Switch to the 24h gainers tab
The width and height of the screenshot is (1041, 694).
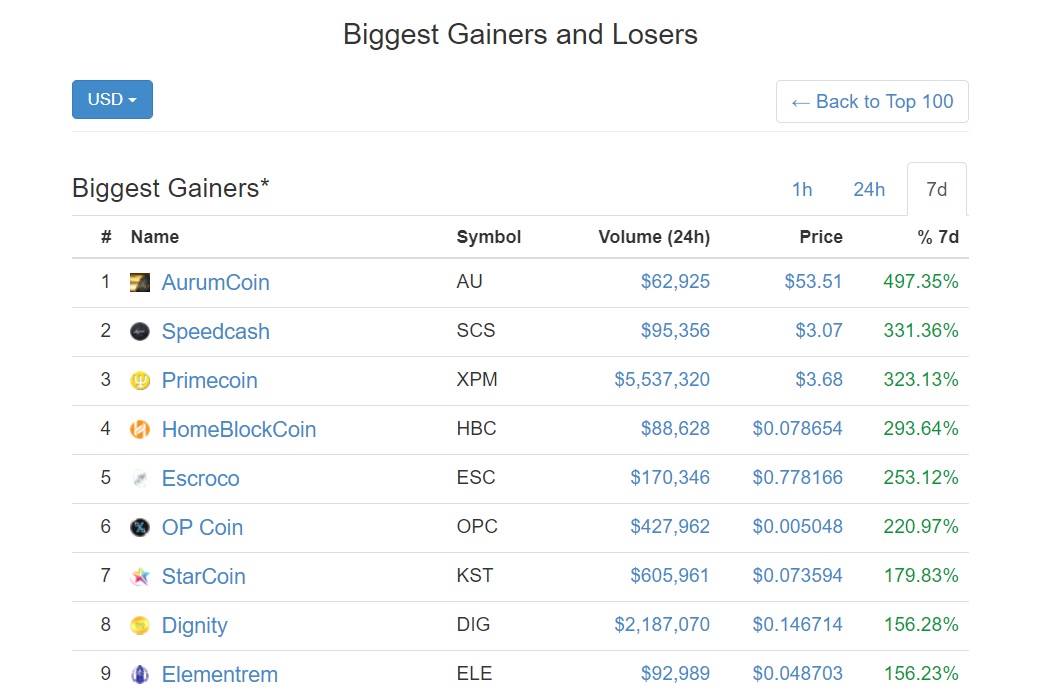tap(868, 189)
